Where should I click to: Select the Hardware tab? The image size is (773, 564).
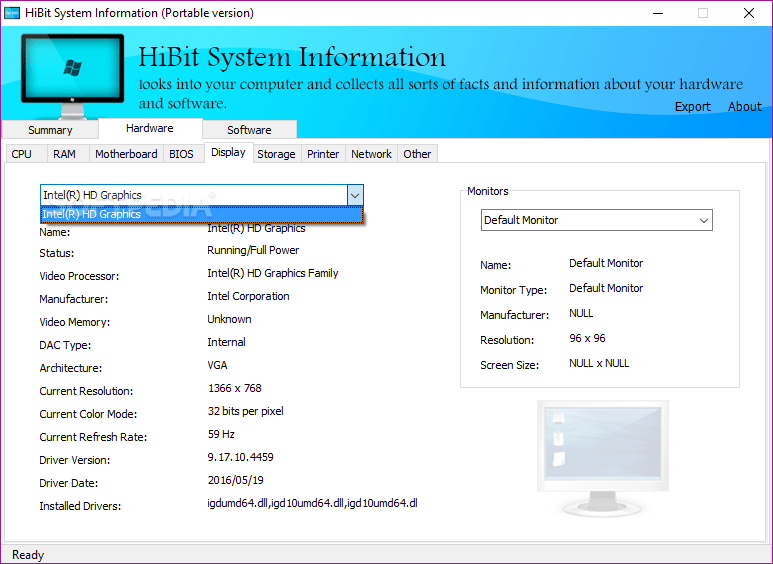[x=150, y=128]
